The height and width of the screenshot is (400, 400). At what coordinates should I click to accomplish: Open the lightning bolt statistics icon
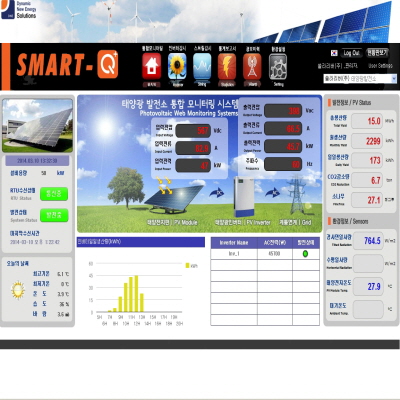(x=227, y=66)
